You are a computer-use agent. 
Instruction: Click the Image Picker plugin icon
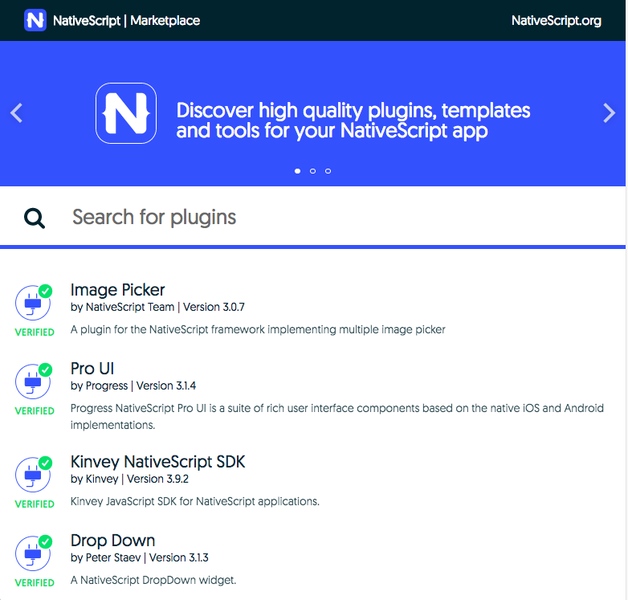(x=34, y=302)
